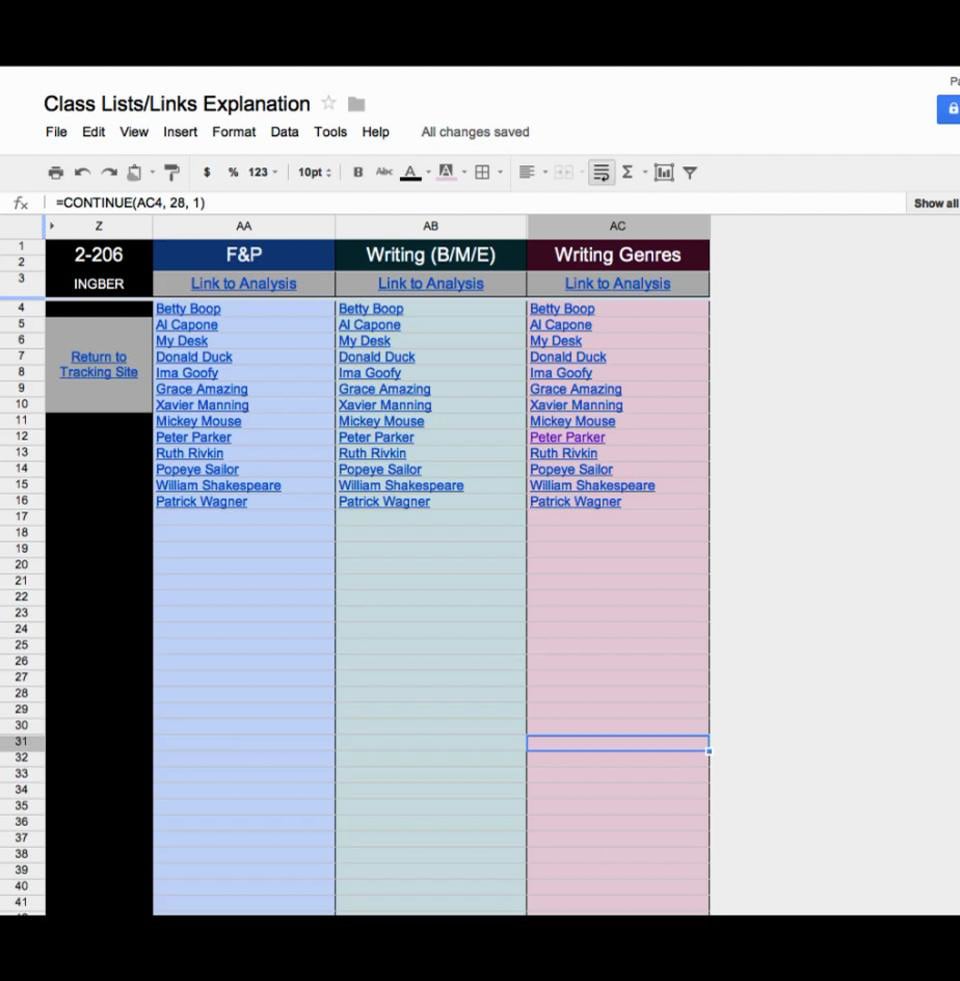
Task: Toggle bold formatting
Action: click(x=358, y=172)
